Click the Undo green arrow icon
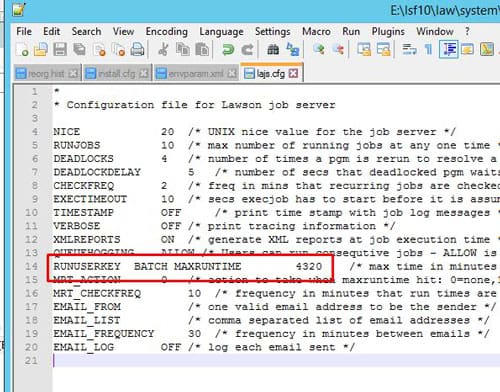This screenshot has height=392, width=500. [228, 50]
